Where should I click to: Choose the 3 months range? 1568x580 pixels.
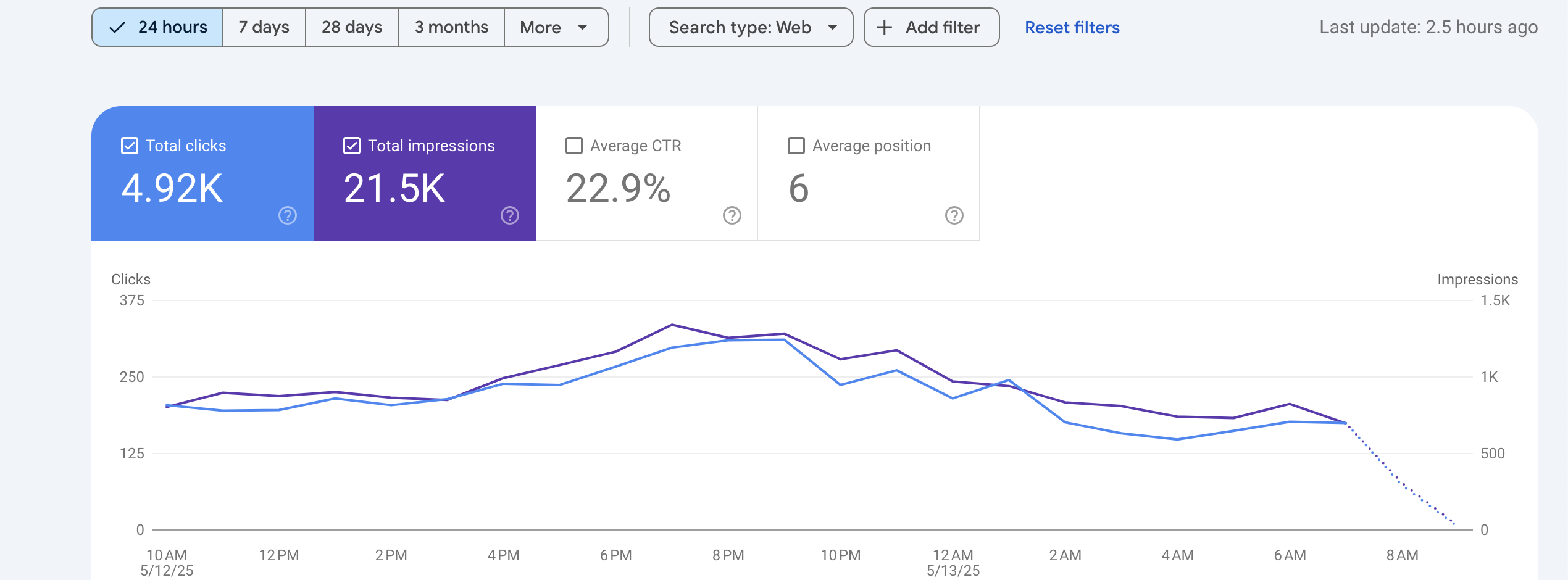[451, 27]
